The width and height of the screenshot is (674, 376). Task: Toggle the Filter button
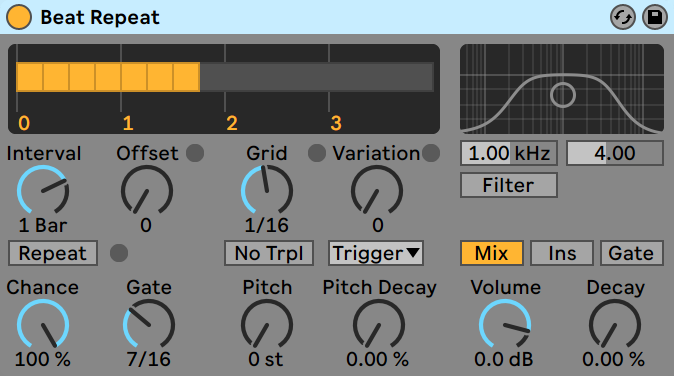tap(509, 185)
